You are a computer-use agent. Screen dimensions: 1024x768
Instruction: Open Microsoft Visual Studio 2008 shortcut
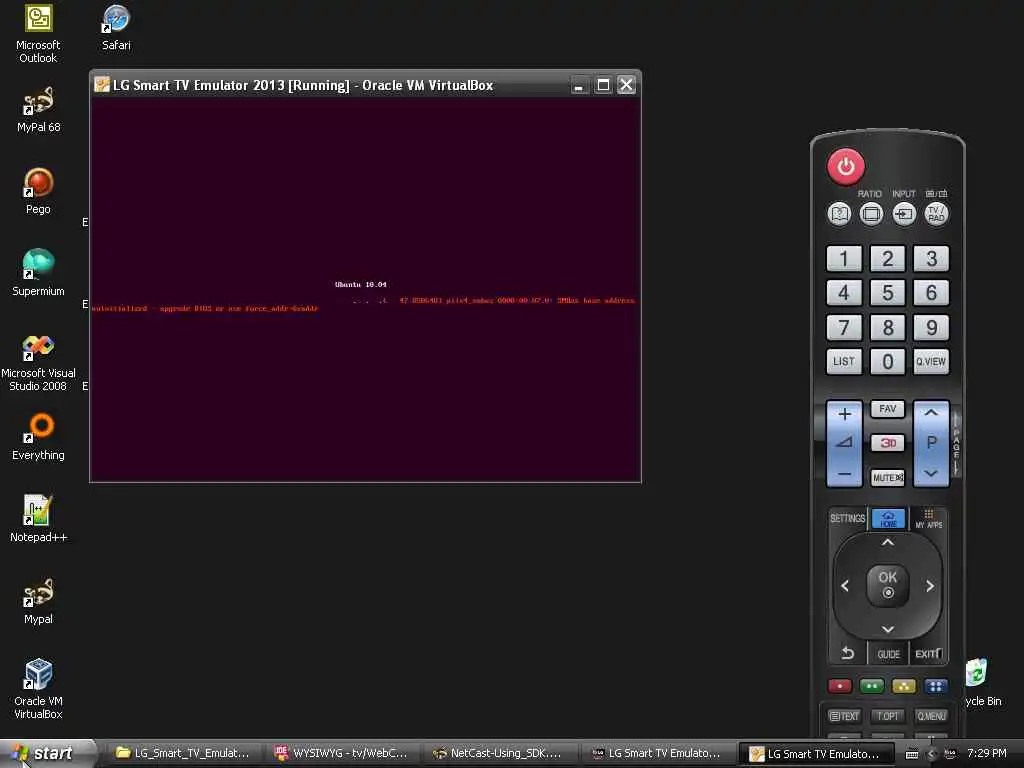38,362
